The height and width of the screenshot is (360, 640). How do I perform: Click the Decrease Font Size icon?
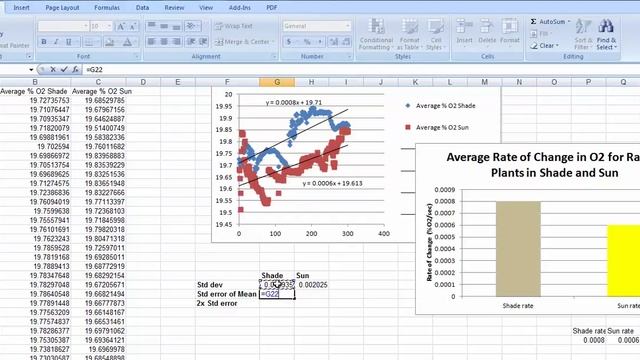point(133,27)
